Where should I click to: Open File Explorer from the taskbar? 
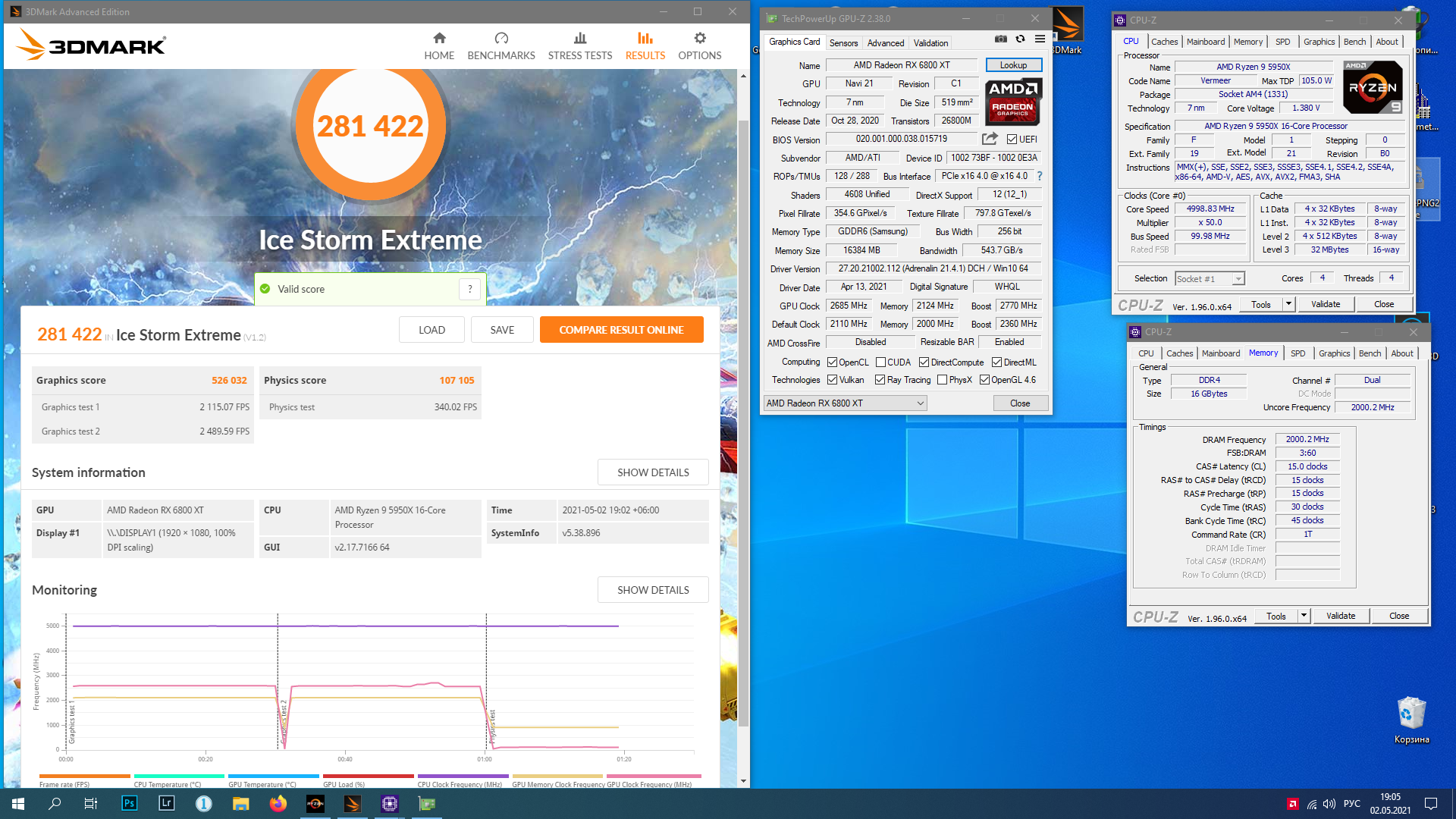point(240,804)
